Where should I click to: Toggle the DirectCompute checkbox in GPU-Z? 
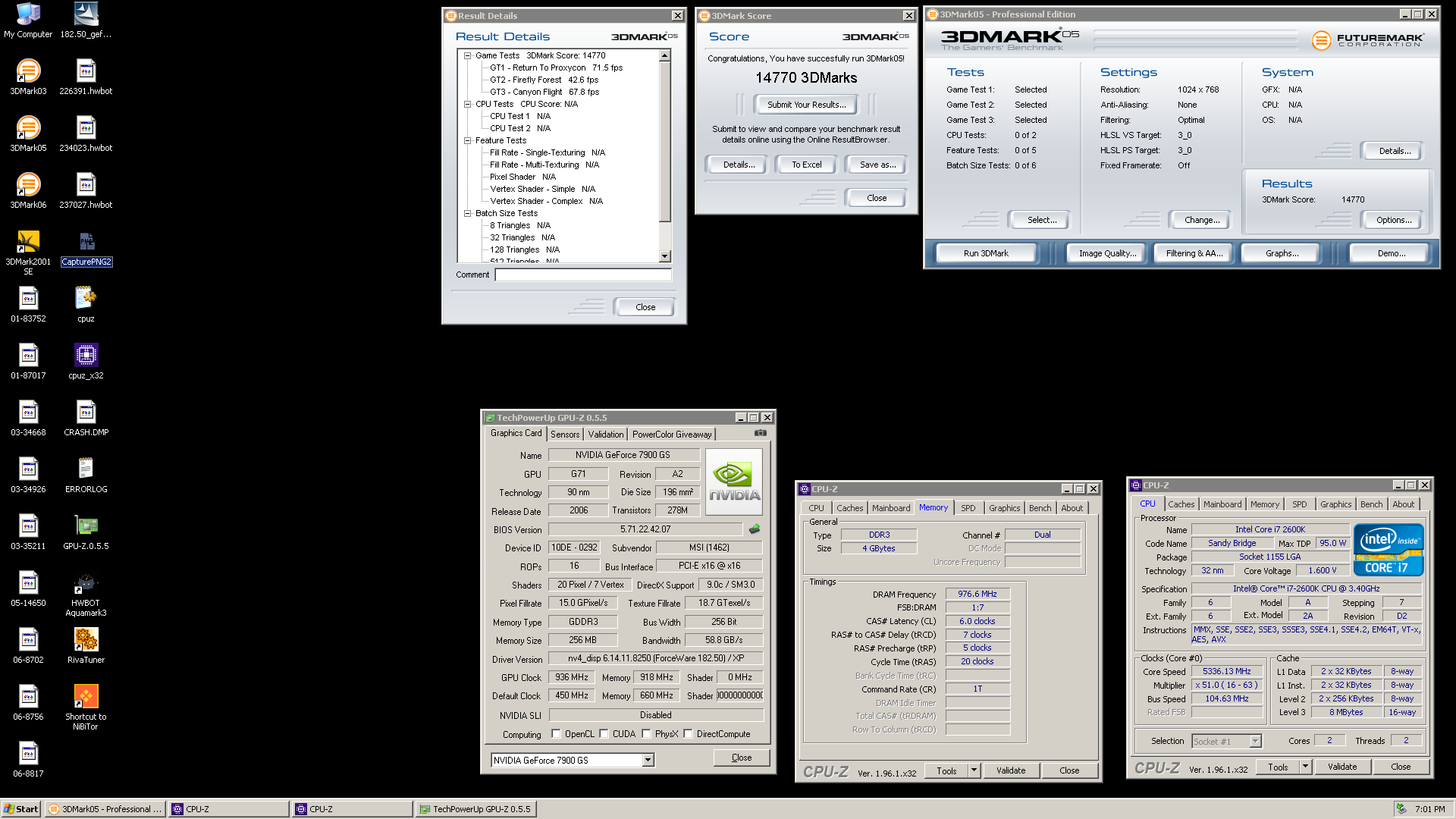point(688,733)
